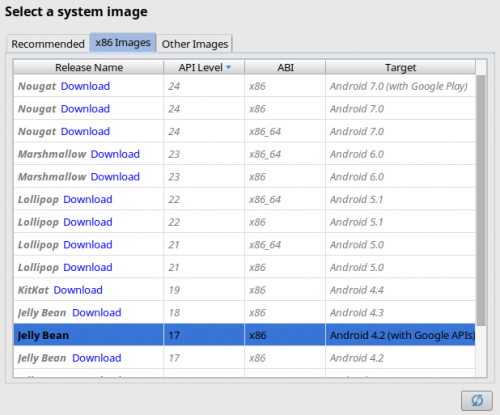Download Lollipop x86_64 Android 5.1 image
Image resolution: width=500 pixels, height=415 pixels.
[x=88, y=200]
